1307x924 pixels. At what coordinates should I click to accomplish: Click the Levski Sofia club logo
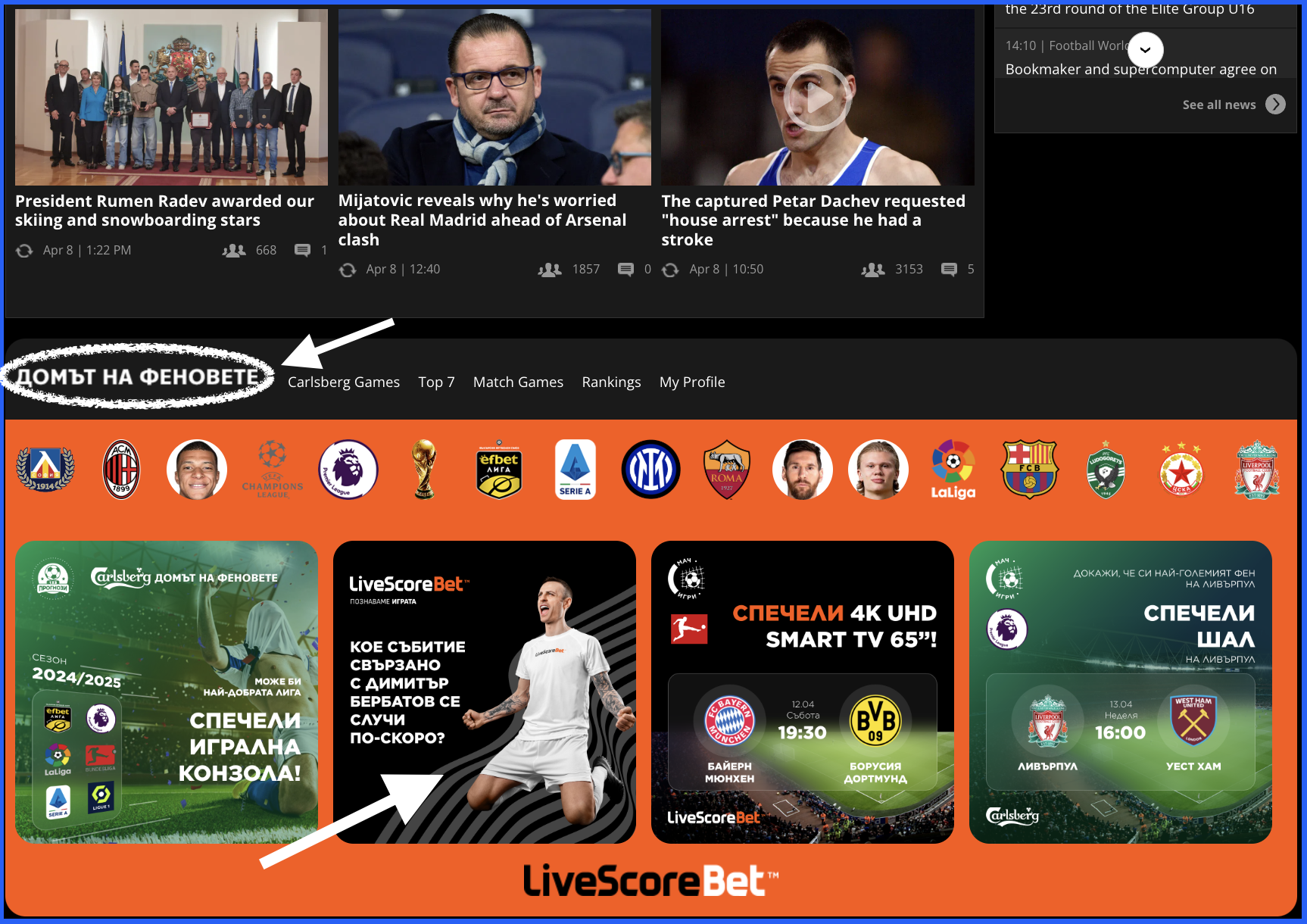(x=45, y=470)
